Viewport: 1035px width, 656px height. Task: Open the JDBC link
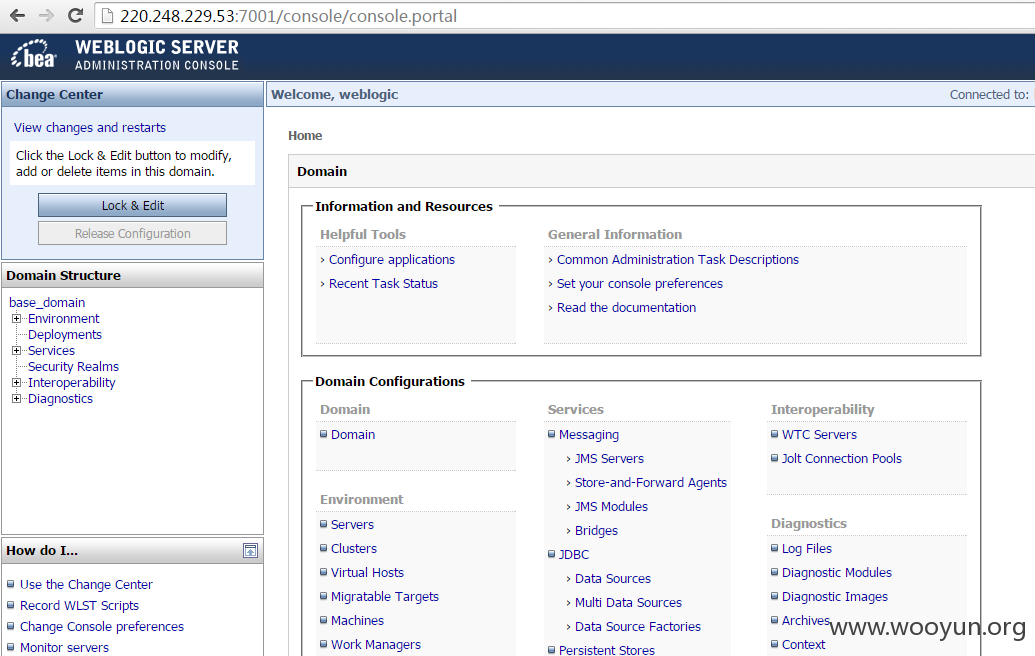click(574, 555)
